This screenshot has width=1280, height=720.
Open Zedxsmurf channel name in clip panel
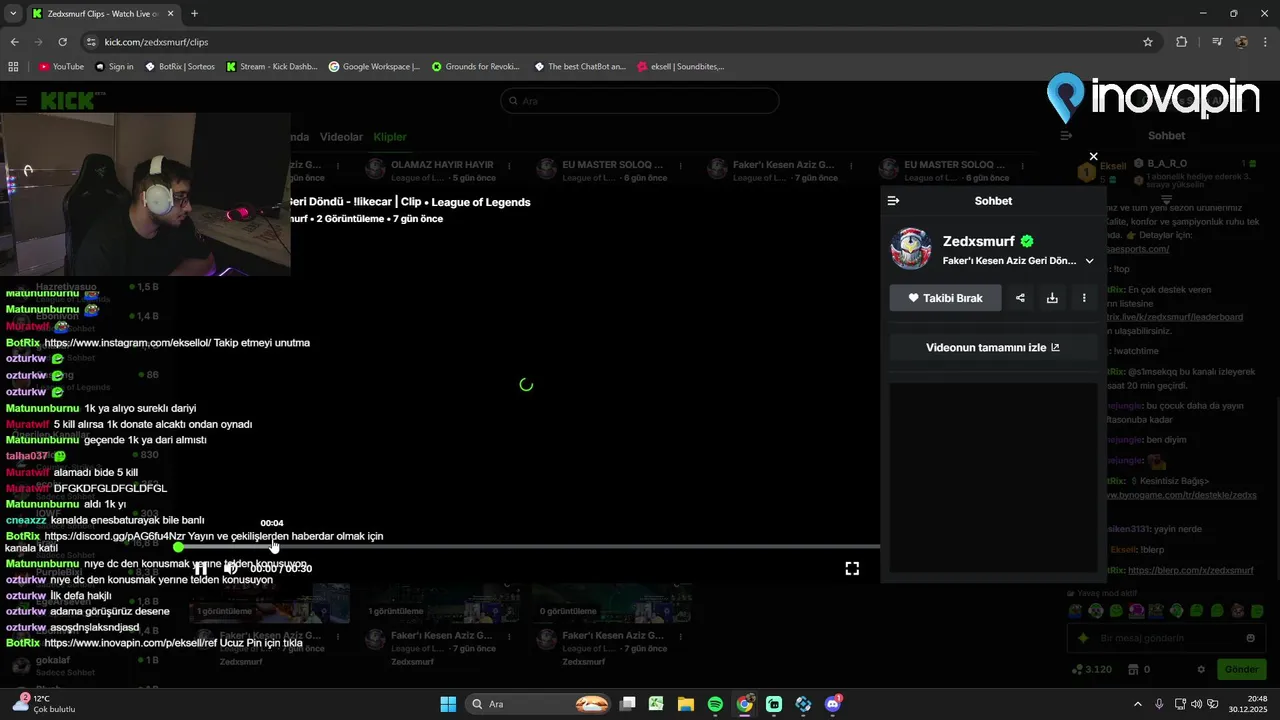978,241
